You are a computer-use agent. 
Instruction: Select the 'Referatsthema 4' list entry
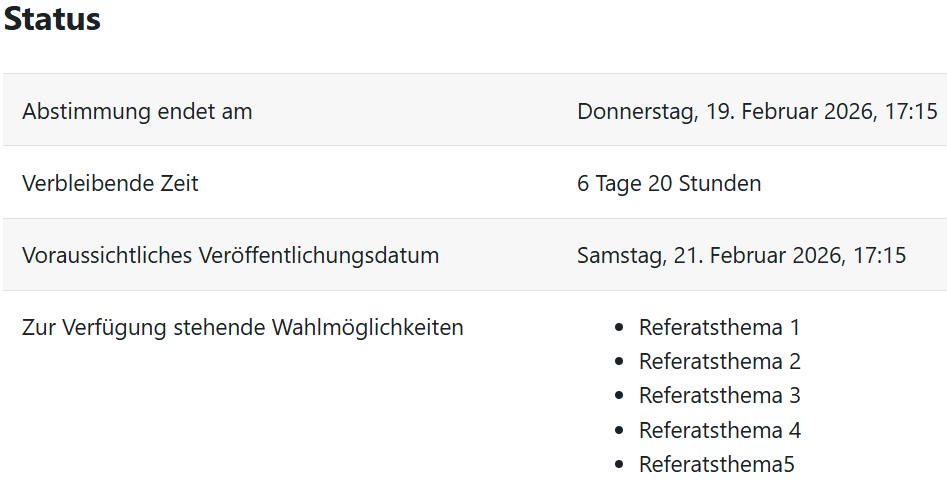coord(719,430)
